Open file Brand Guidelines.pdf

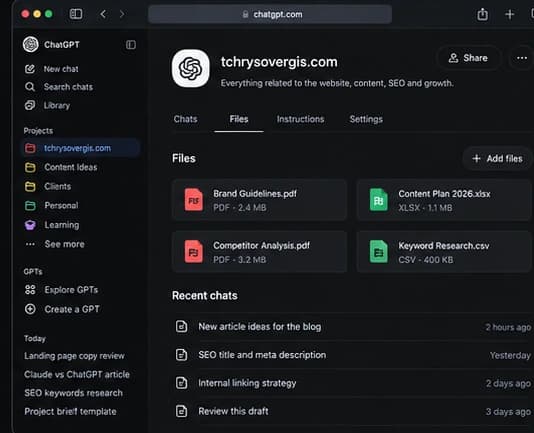pyautogui.click(x=259, y=200)
